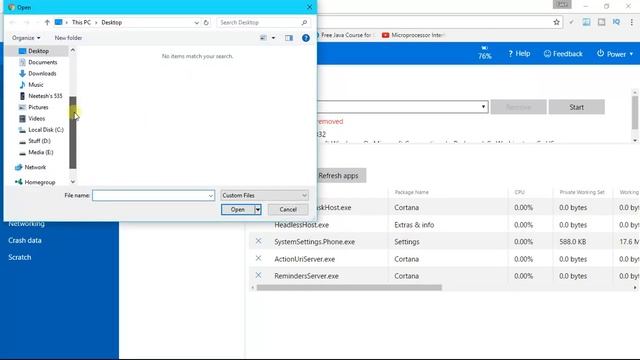Open the Custom Files type dropdown
The width and height of the screenshot is (640, 360).
[264, 196]
